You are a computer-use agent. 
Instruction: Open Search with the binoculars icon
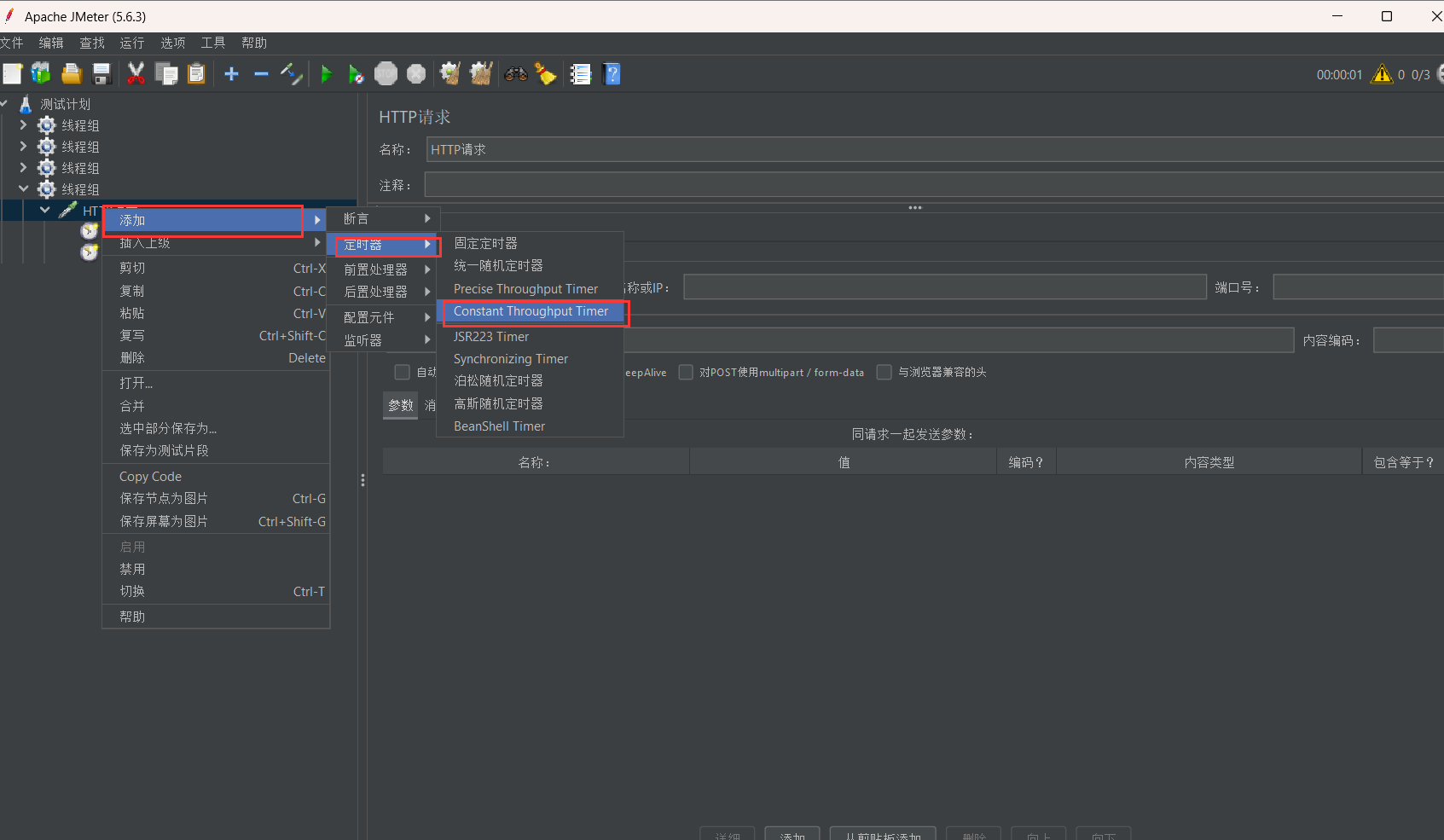pyautogui.click(x=516, y=74)
